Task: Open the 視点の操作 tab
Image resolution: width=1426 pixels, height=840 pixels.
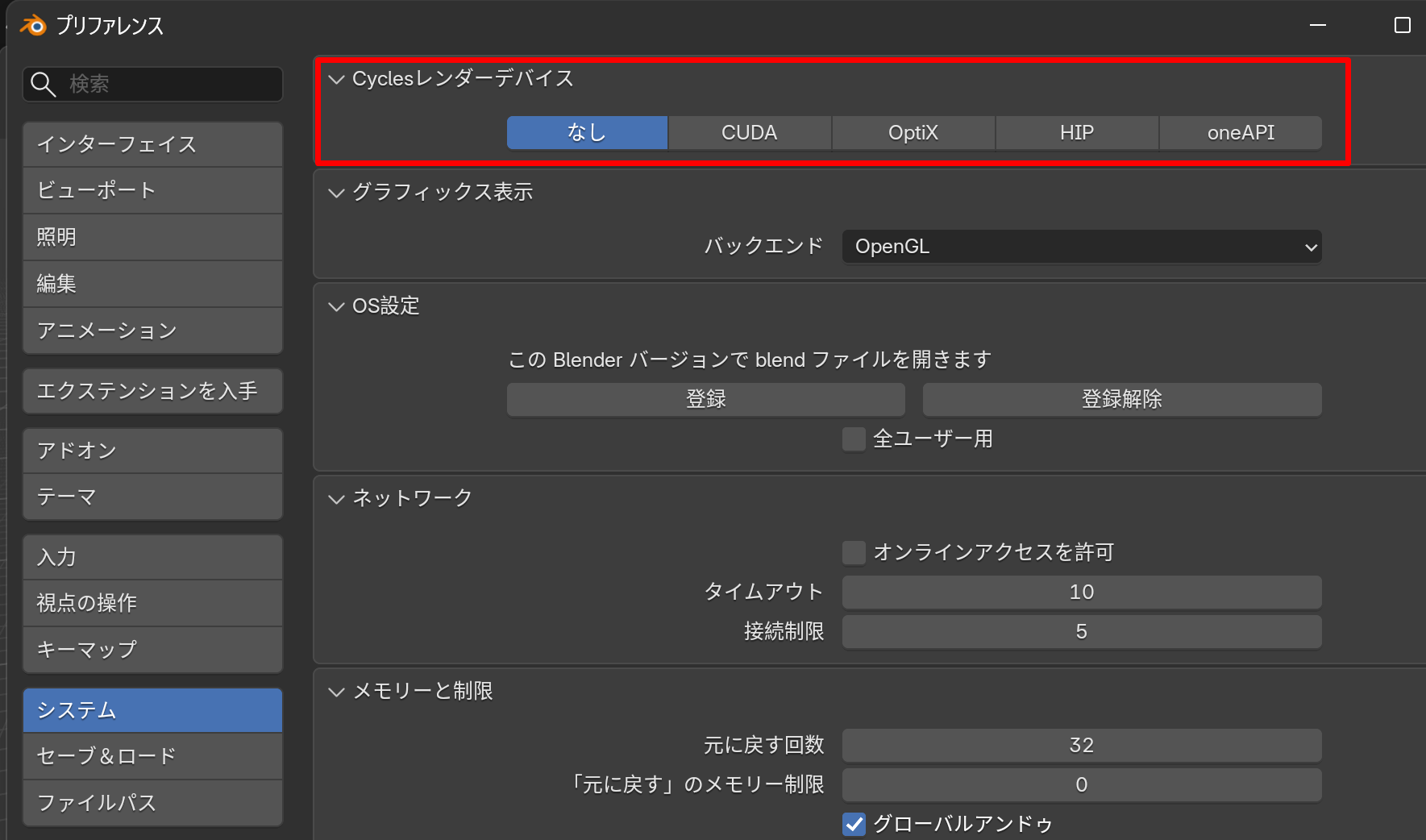Action: pyautogui.click(x=153, y=603)
